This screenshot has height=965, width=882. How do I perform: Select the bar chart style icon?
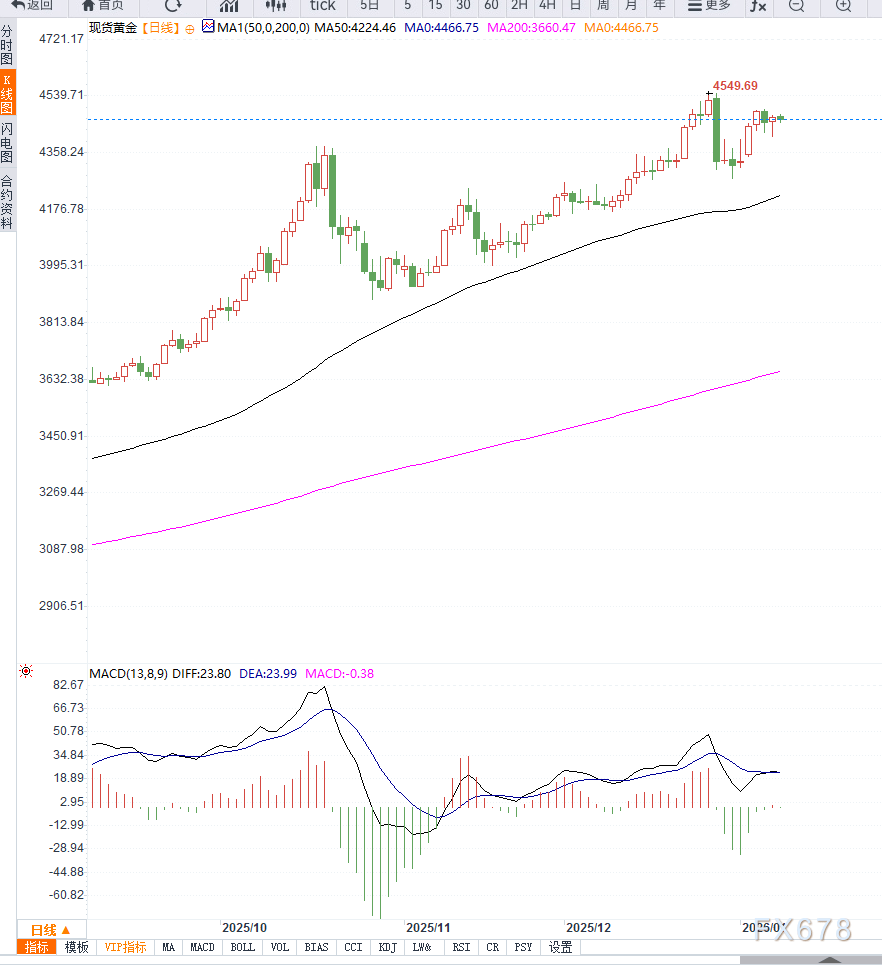[x=229, y=6]
